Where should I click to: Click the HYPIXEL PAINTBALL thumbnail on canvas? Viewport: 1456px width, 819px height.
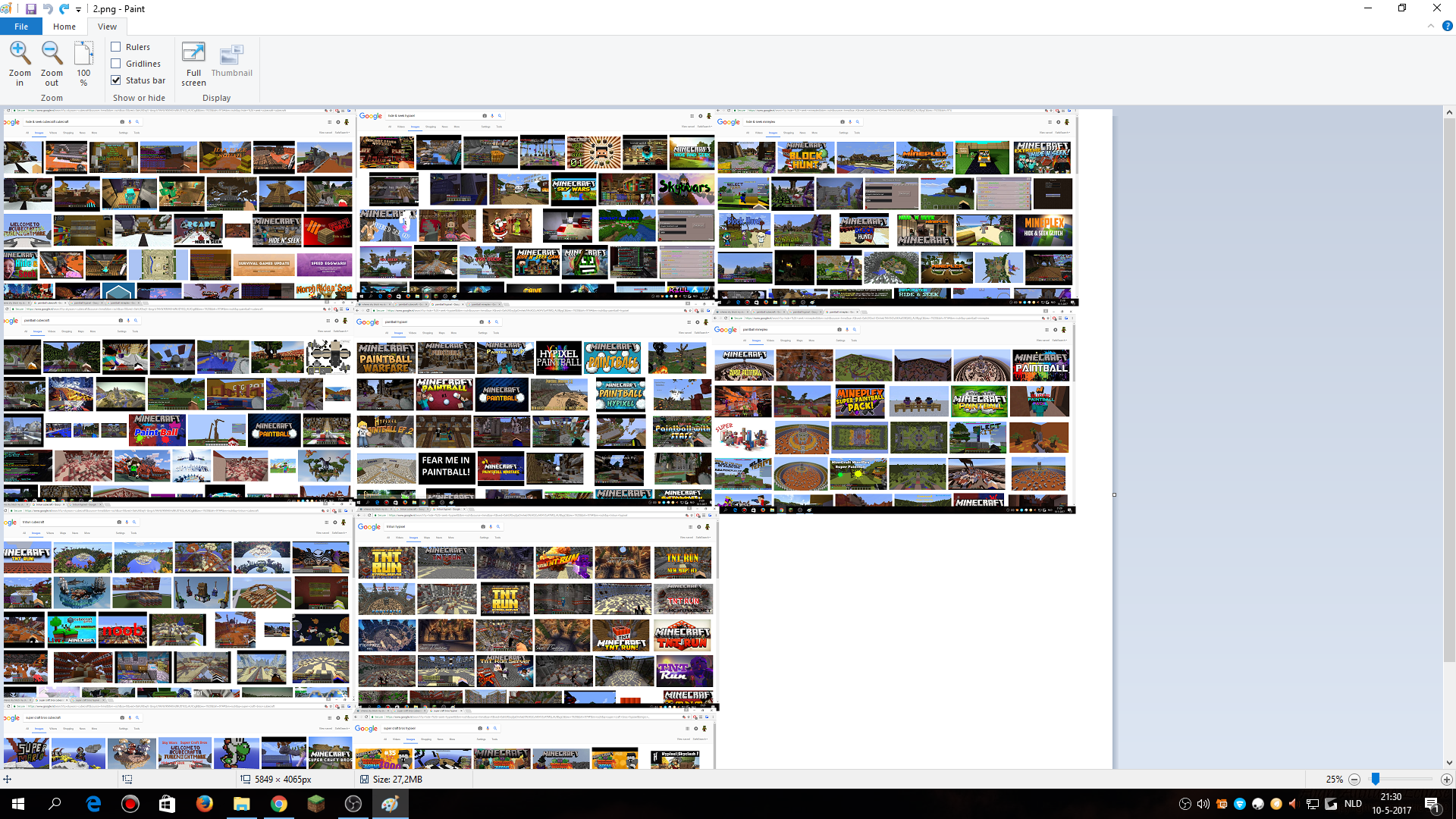557,357
